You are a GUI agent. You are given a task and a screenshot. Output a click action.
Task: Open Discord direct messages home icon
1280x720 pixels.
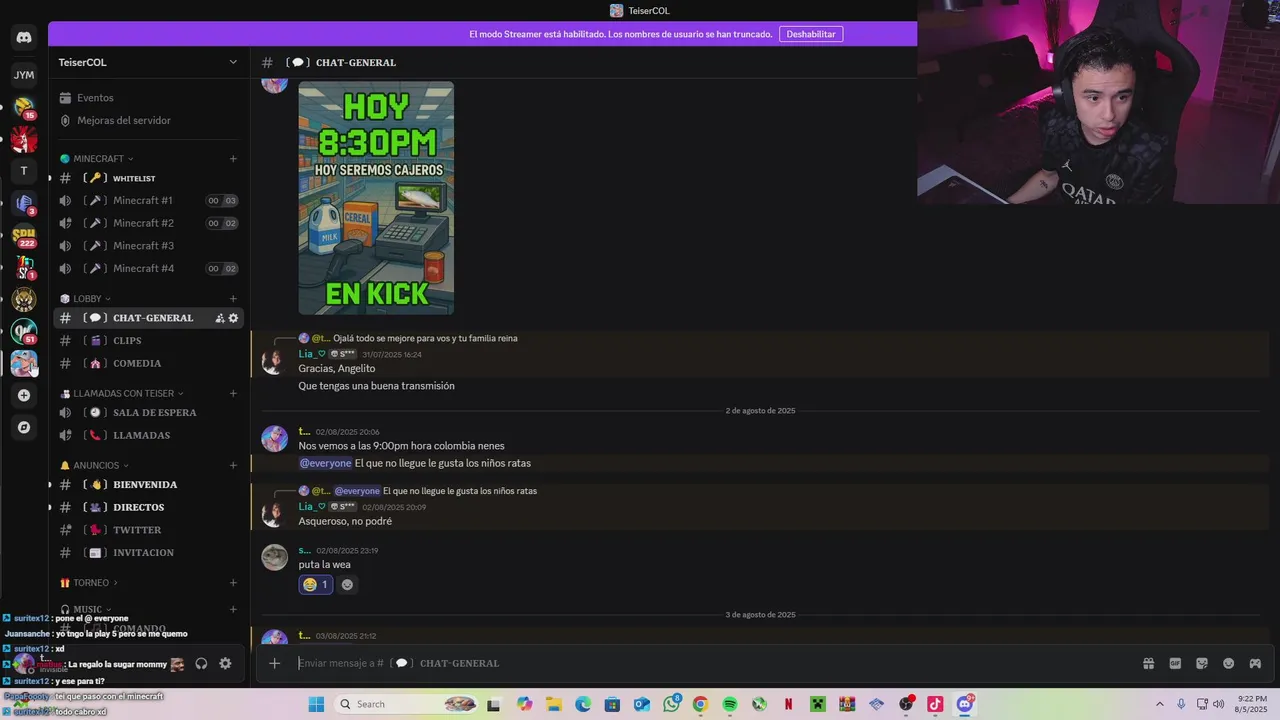coord(24,37)
